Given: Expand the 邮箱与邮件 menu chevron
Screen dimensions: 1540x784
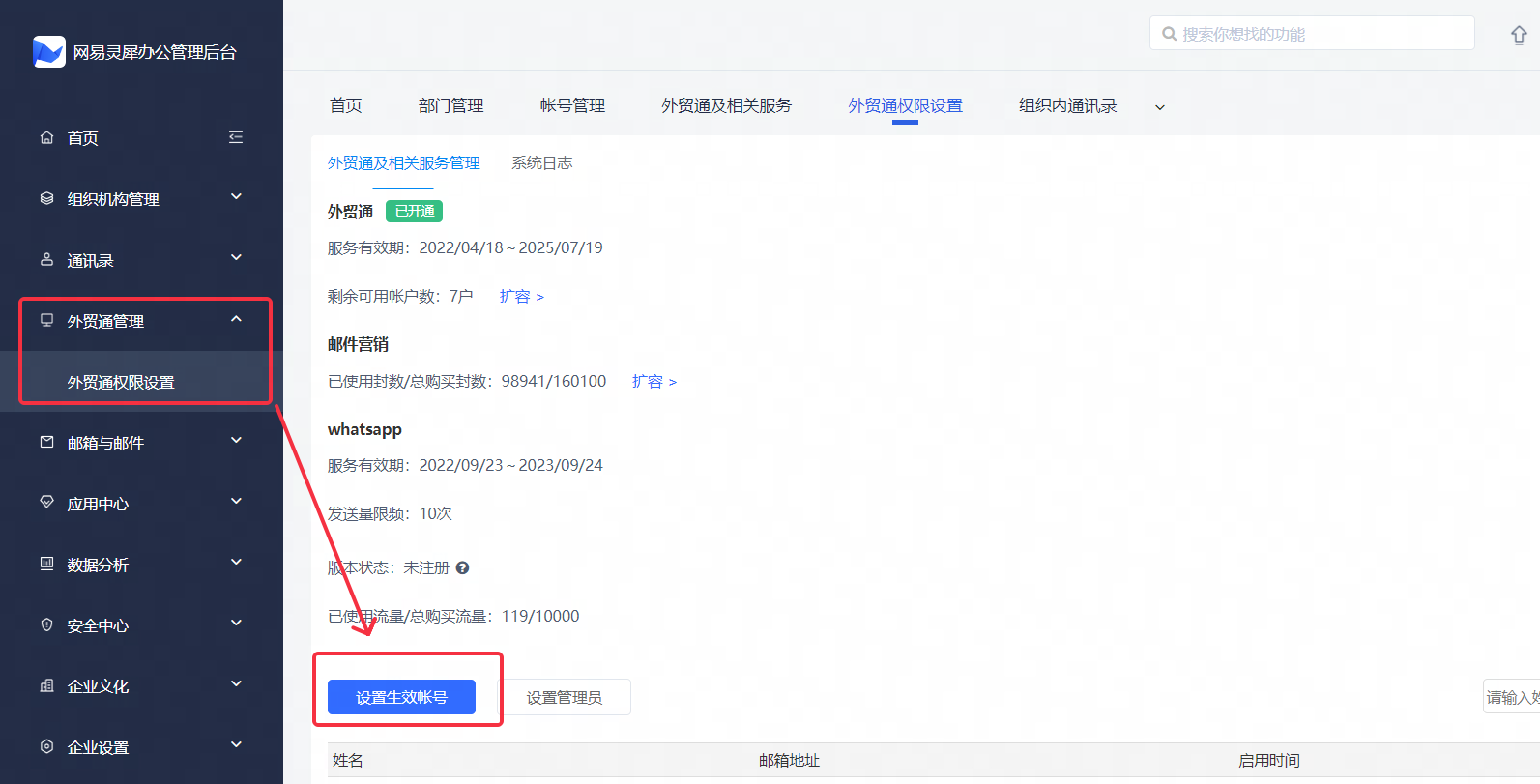Looking at the screenshot, I should pos(236,441).
